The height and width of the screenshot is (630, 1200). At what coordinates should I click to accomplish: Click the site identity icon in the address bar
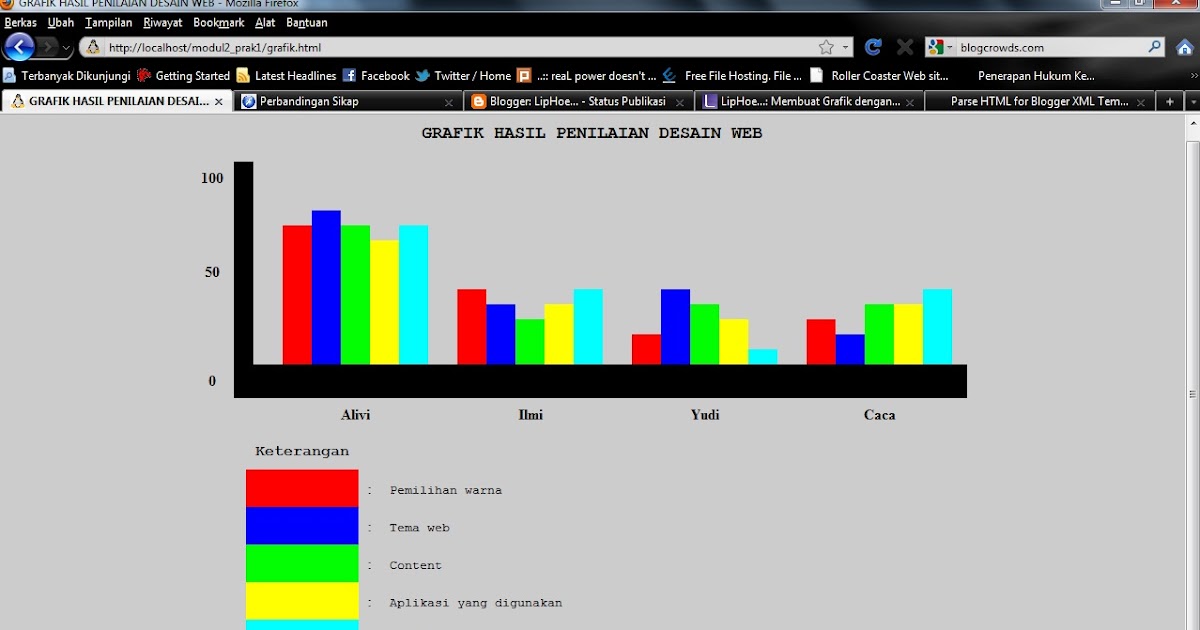93,47
